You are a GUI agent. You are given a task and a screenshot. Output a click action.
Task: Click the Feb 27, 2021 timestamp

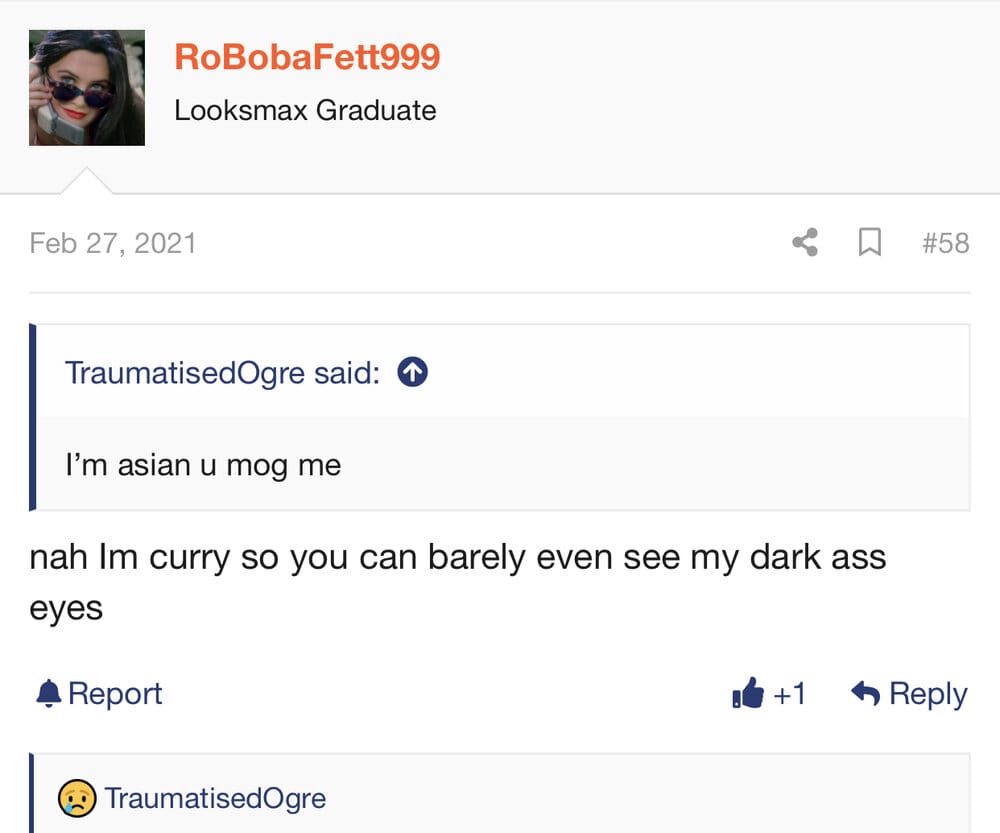coord(113,243)
